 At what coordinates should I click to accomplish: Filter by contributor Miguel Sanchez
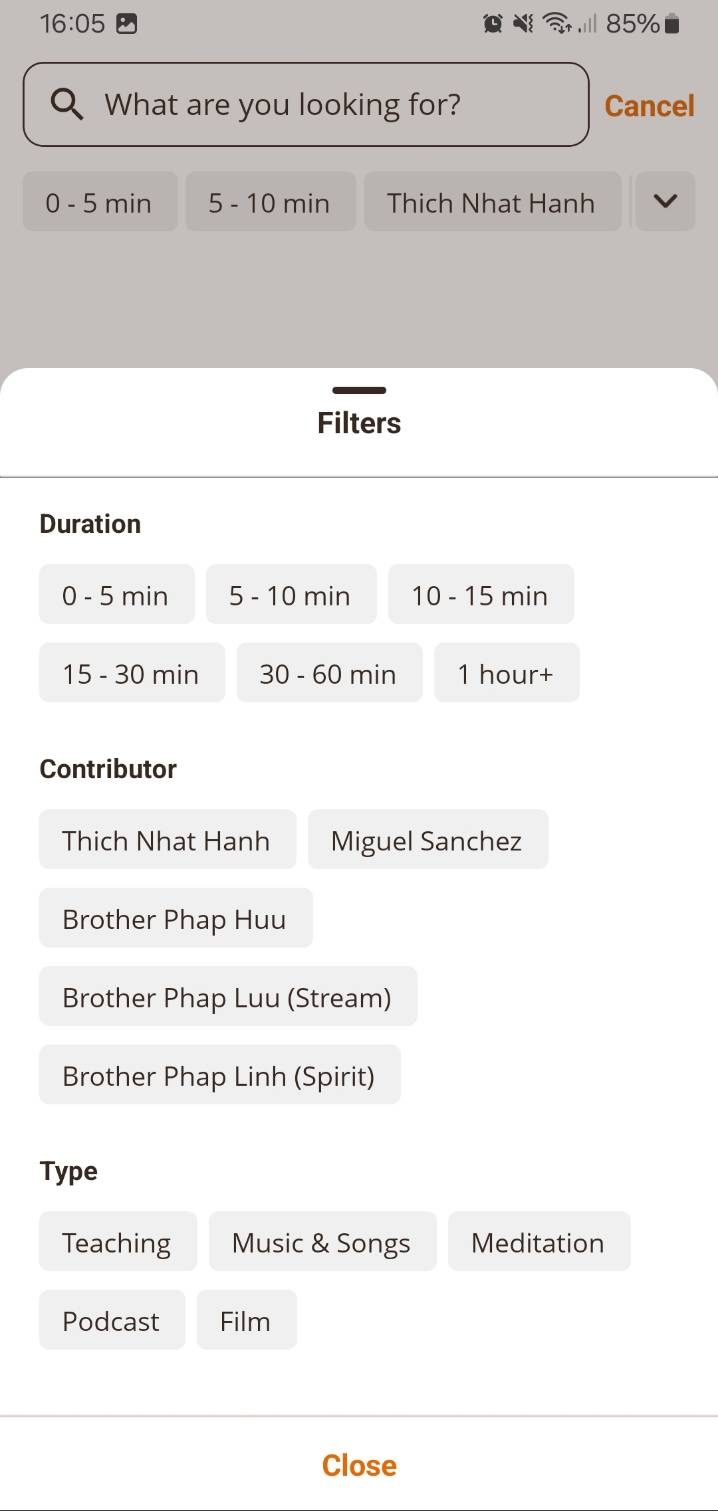click(x=427, y=840)
